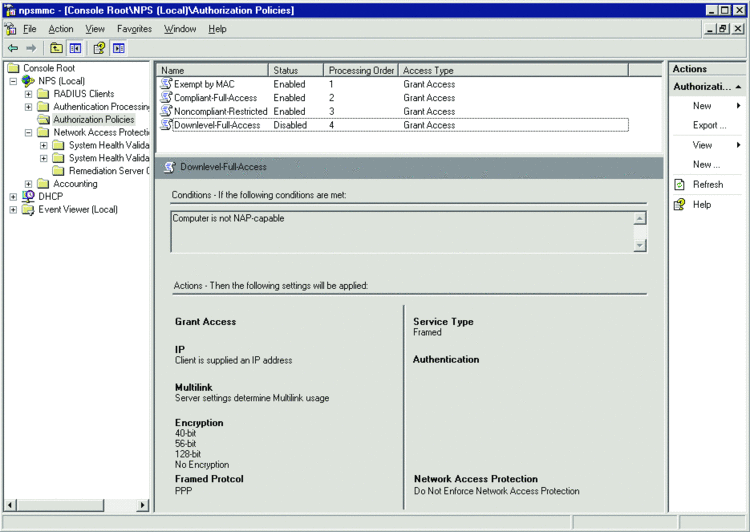Select the Noncompliant-Restricted policy row

[x=220, y=111]
